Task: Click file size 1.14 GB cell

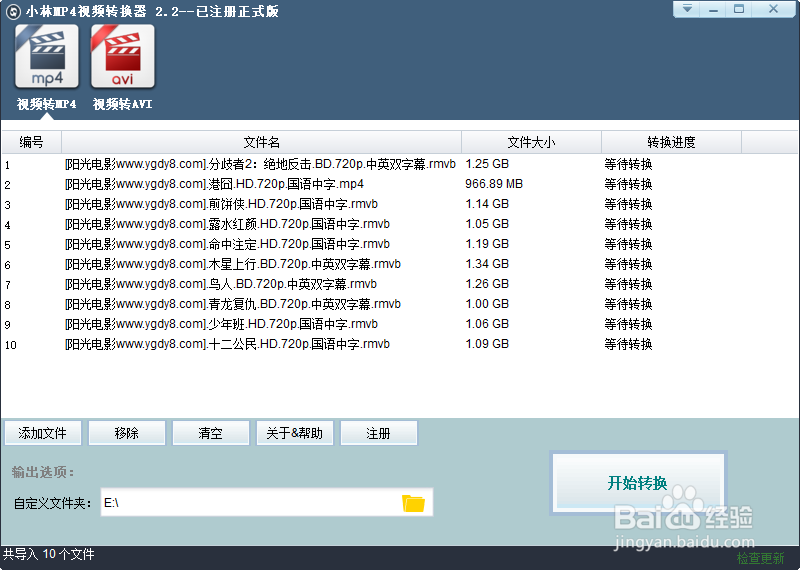Action: click(487, 204)
